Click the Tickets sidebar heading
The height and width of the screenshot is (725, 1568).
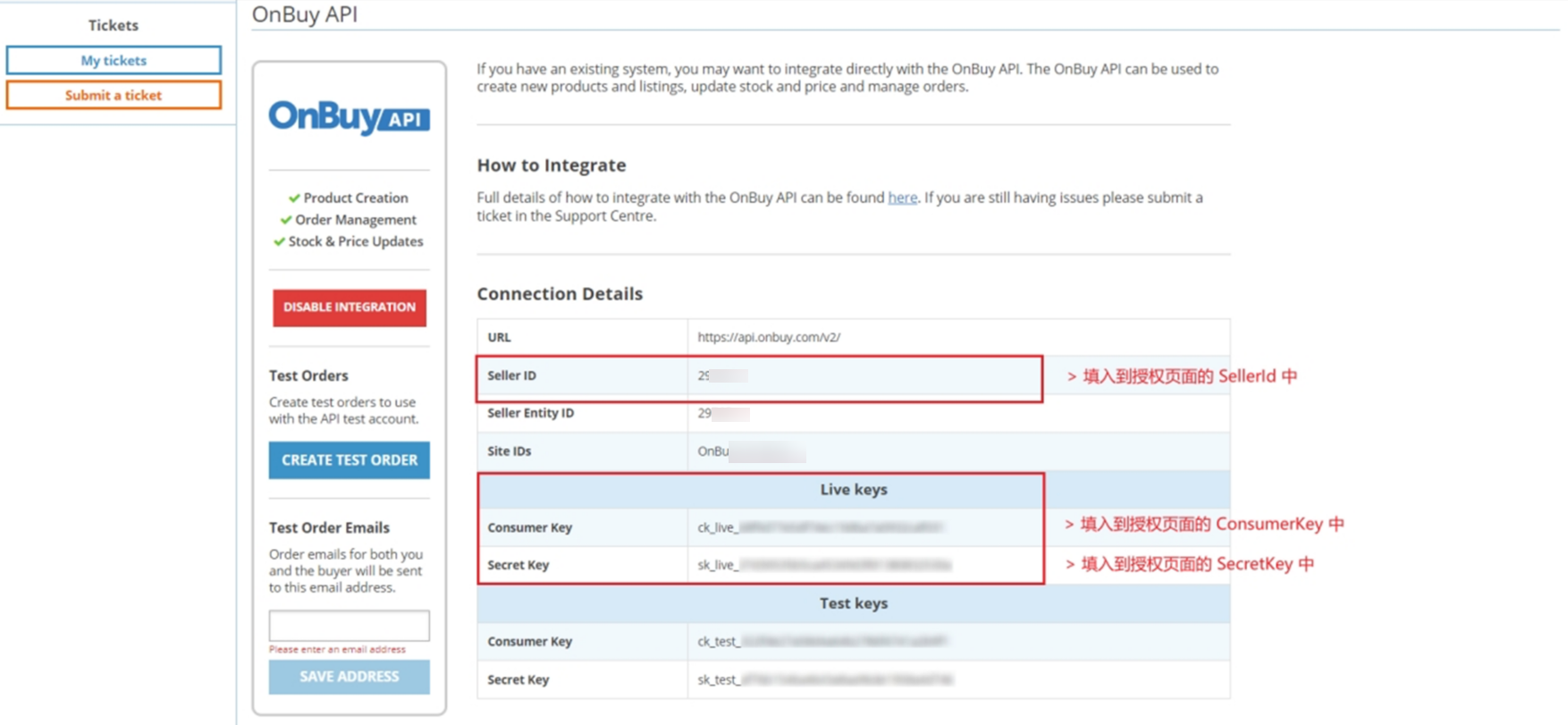pos(114,25)
